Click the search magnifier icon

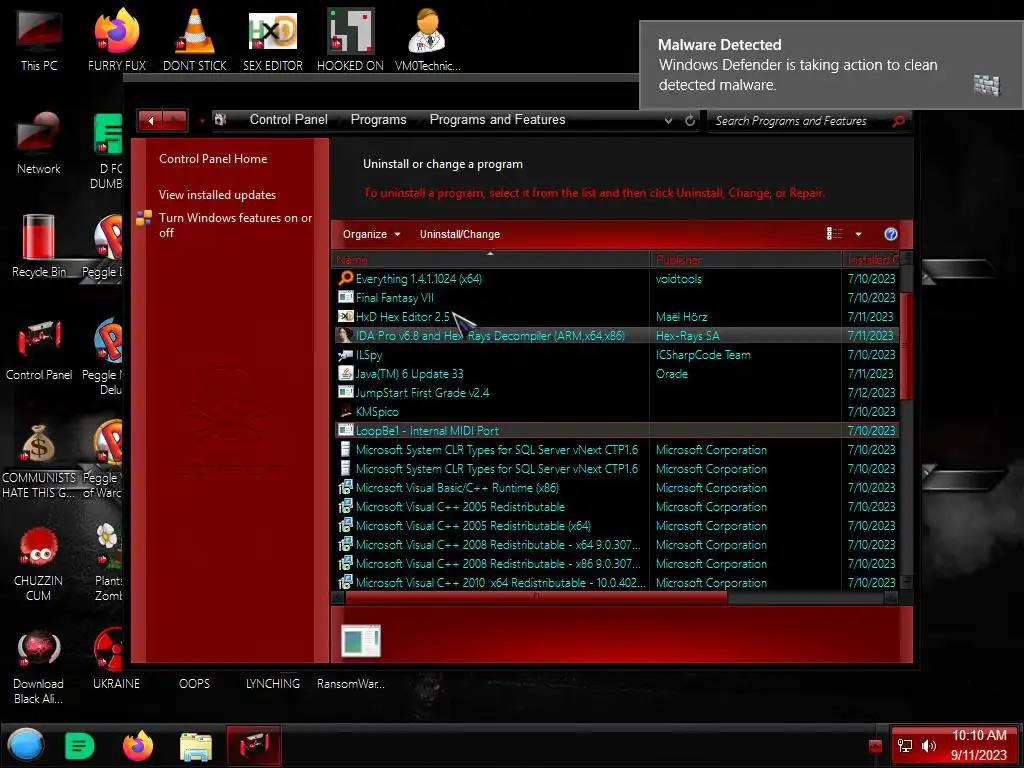point(899,121)
